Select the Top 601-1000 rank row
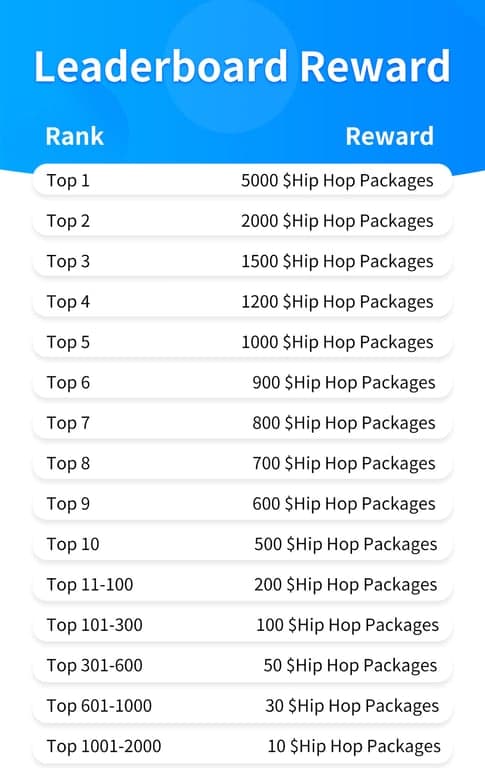Image resolution: width=485 pixels, height=768 pixels. pyautogui.click(x=242, y=705)
